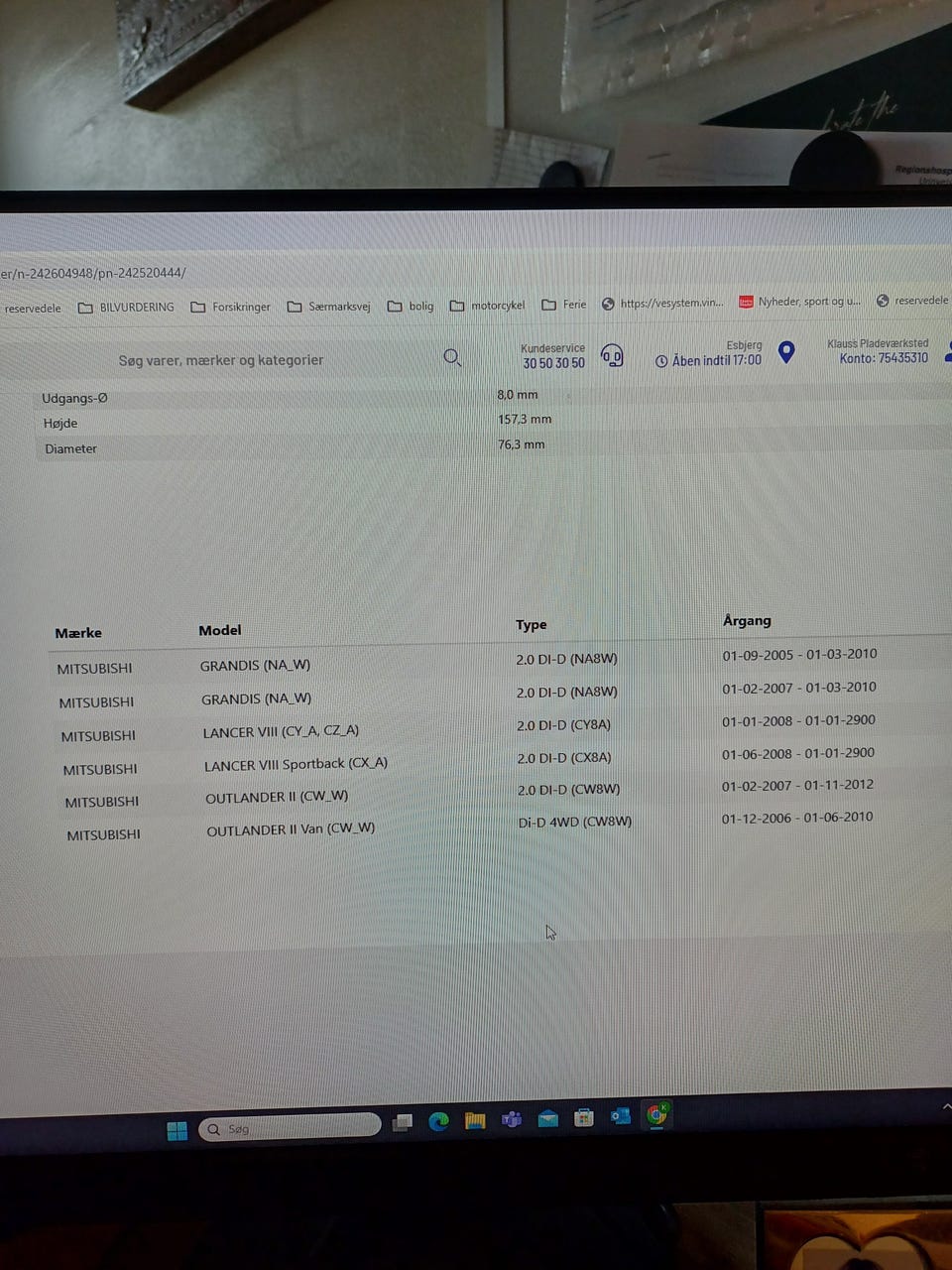Viewport: 952px width, 1270px height.
Task: Click the date 01-06-2008 - 01-01-2900
Action: click(798, 753)
